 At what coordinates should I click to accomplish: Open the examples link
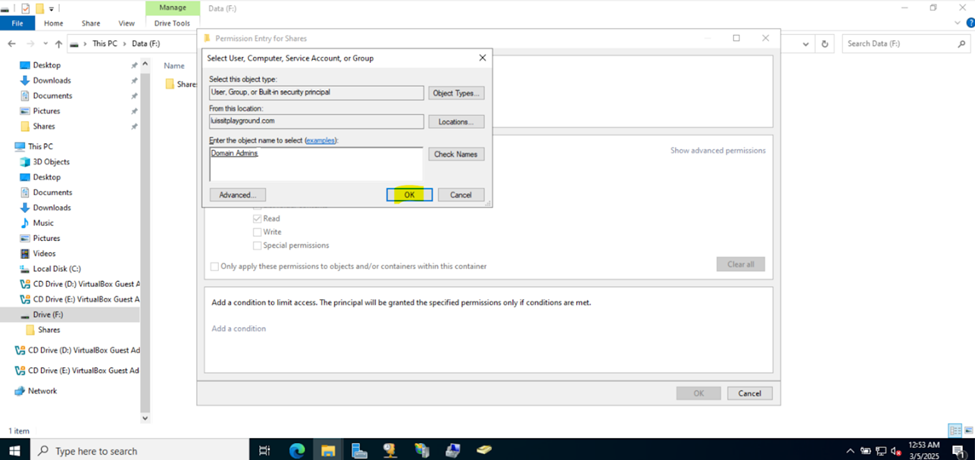321,140
